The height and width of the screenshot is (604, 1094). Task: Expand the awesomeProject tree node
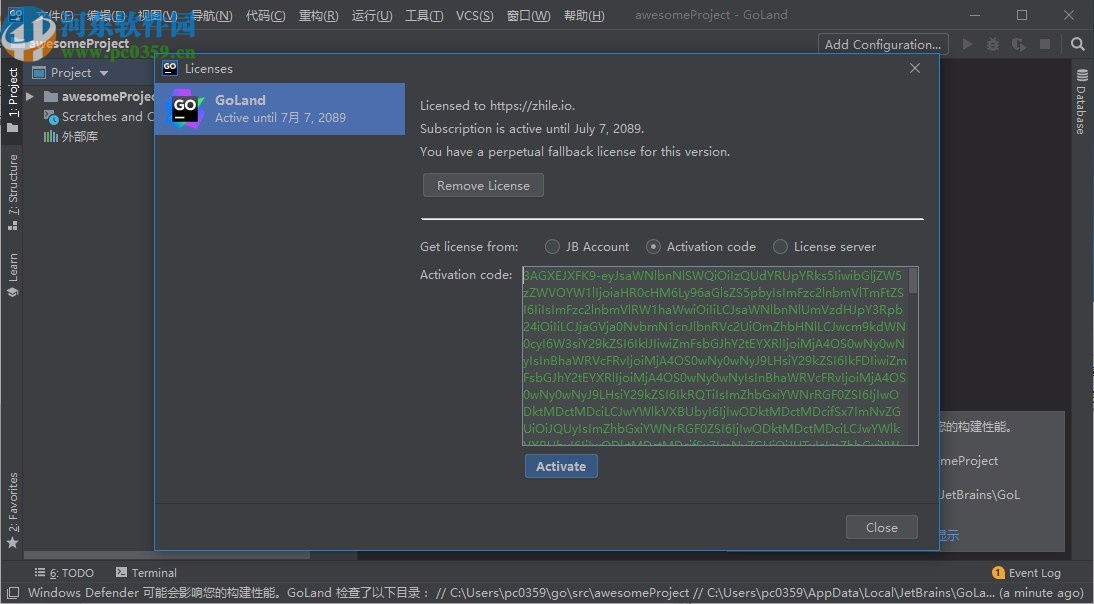29,96
